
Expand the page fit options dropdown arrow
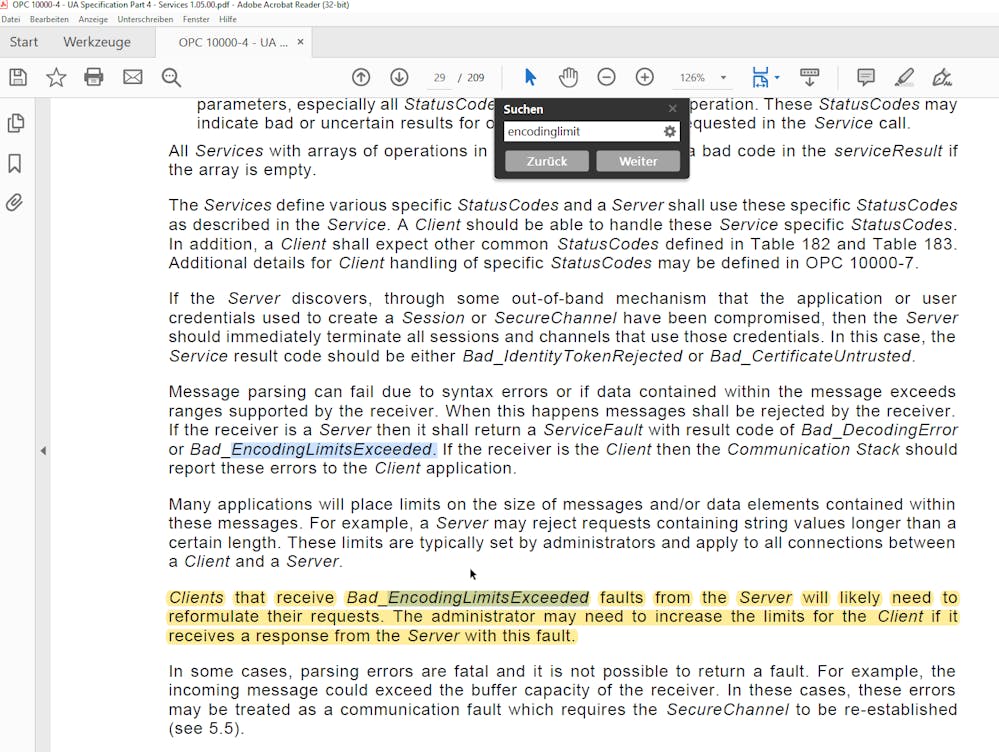pyautogui.click(x=777, y=77)
